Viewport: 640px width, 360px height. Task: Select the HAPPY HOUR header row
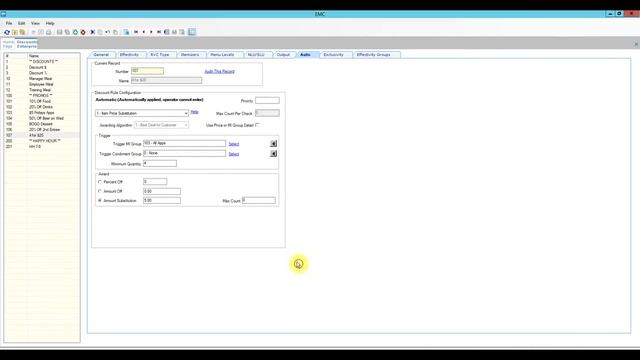[x=42, y=141]
